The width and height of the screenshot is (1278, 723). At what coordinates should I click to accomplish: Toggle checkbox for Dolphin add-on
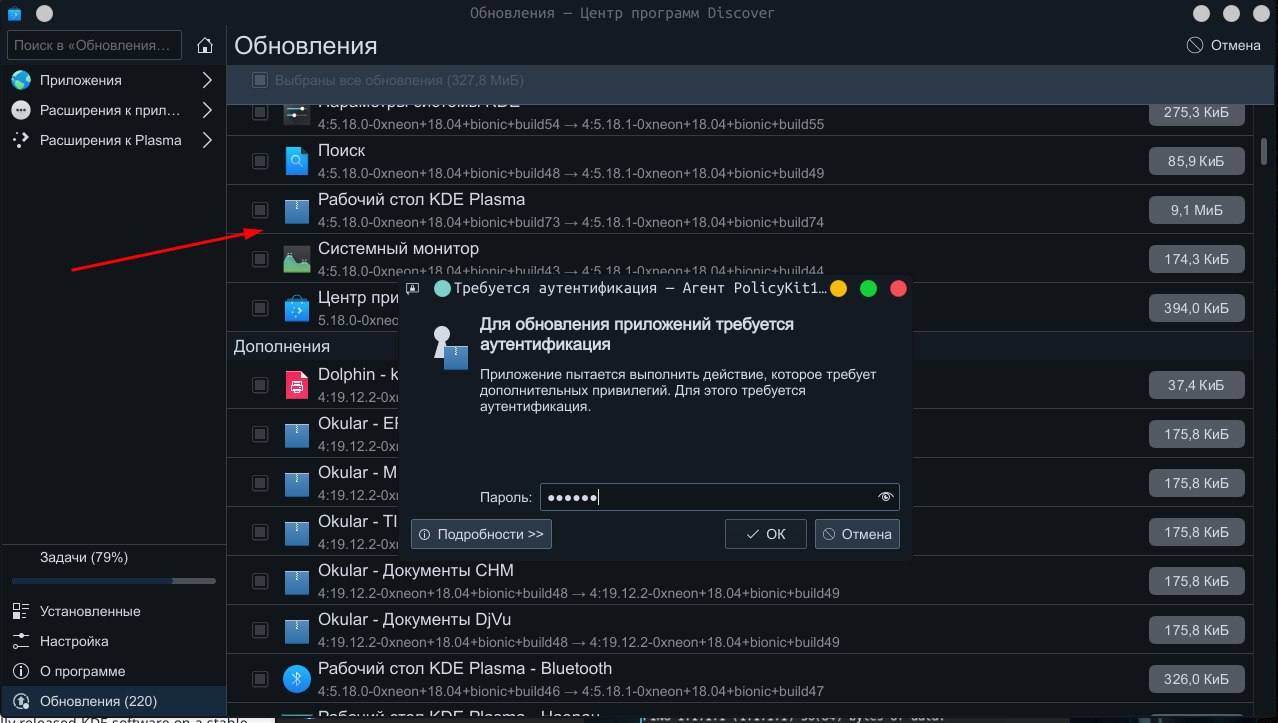[260, 385]
